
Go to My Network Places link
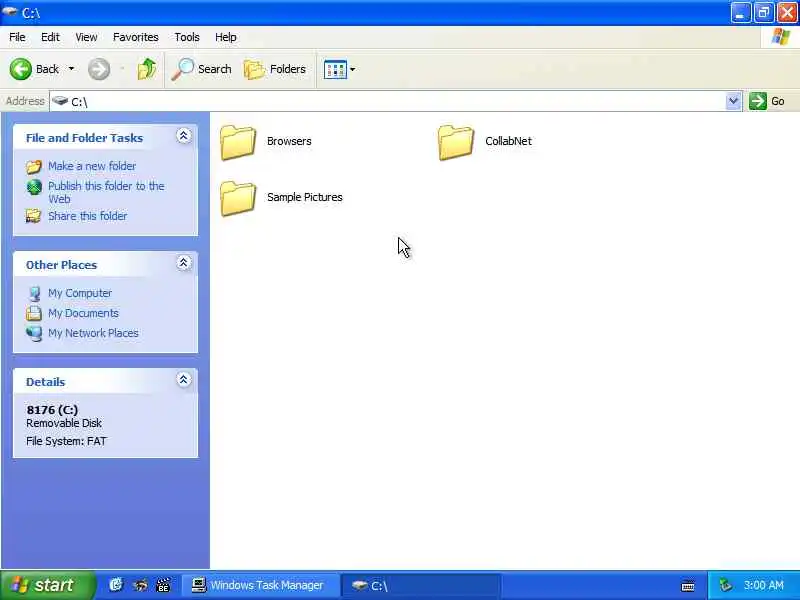click(x=93, y=333)
